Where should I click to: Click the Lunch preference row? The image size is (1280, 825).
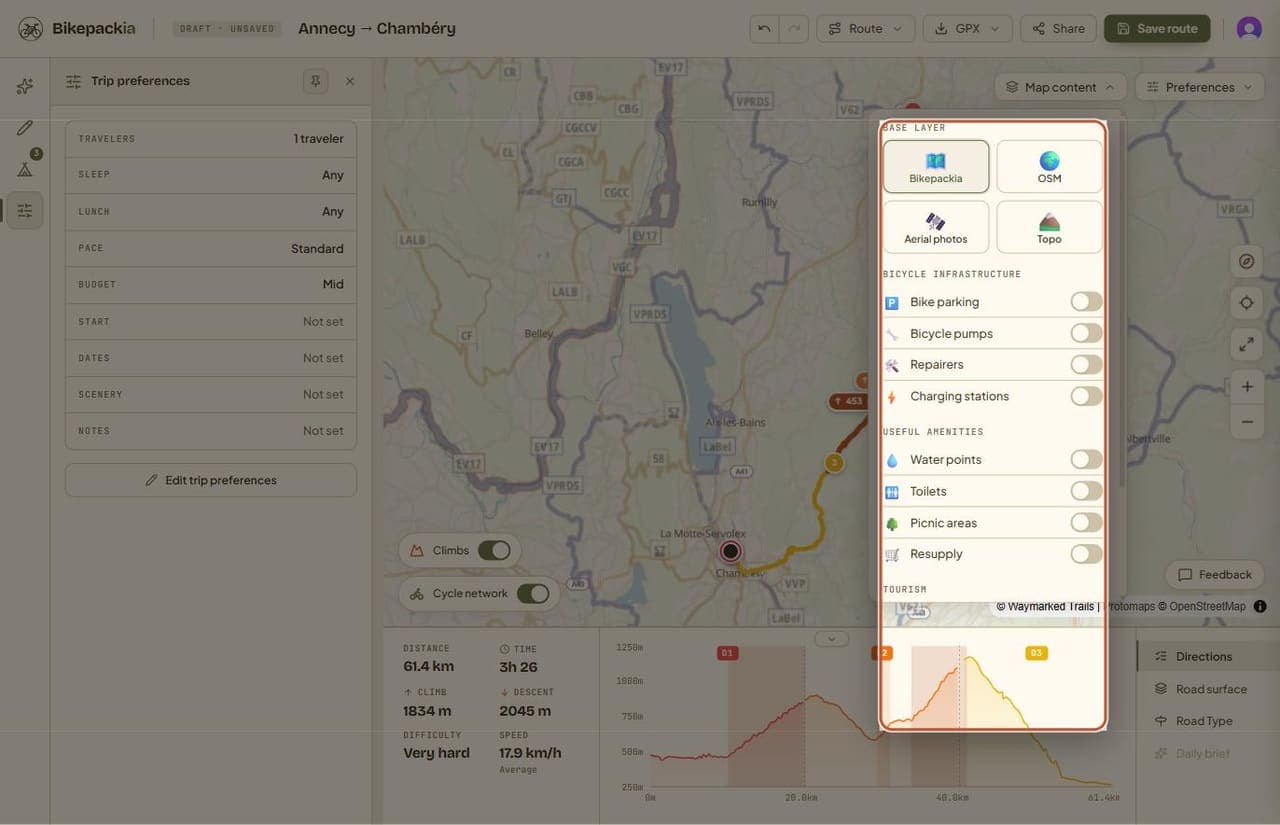tap(211, 212)
